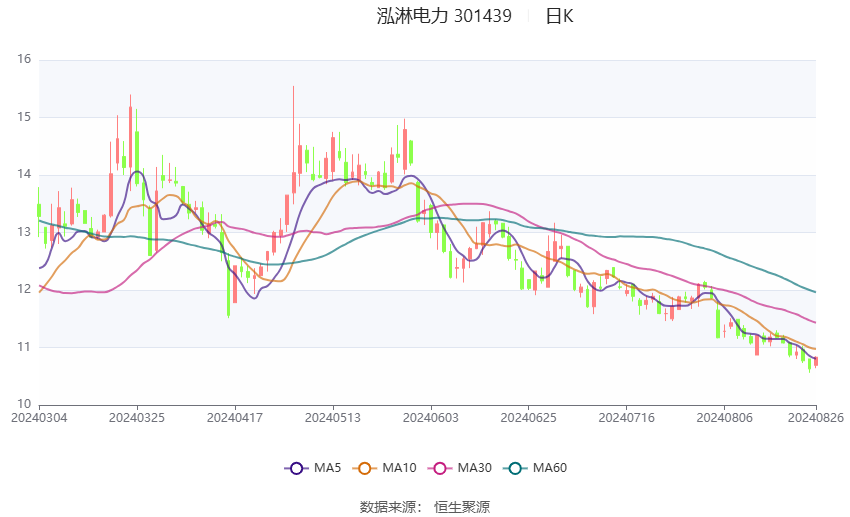Click x-axis date label 20240826
850x517 pixels.
pos(815,418)
